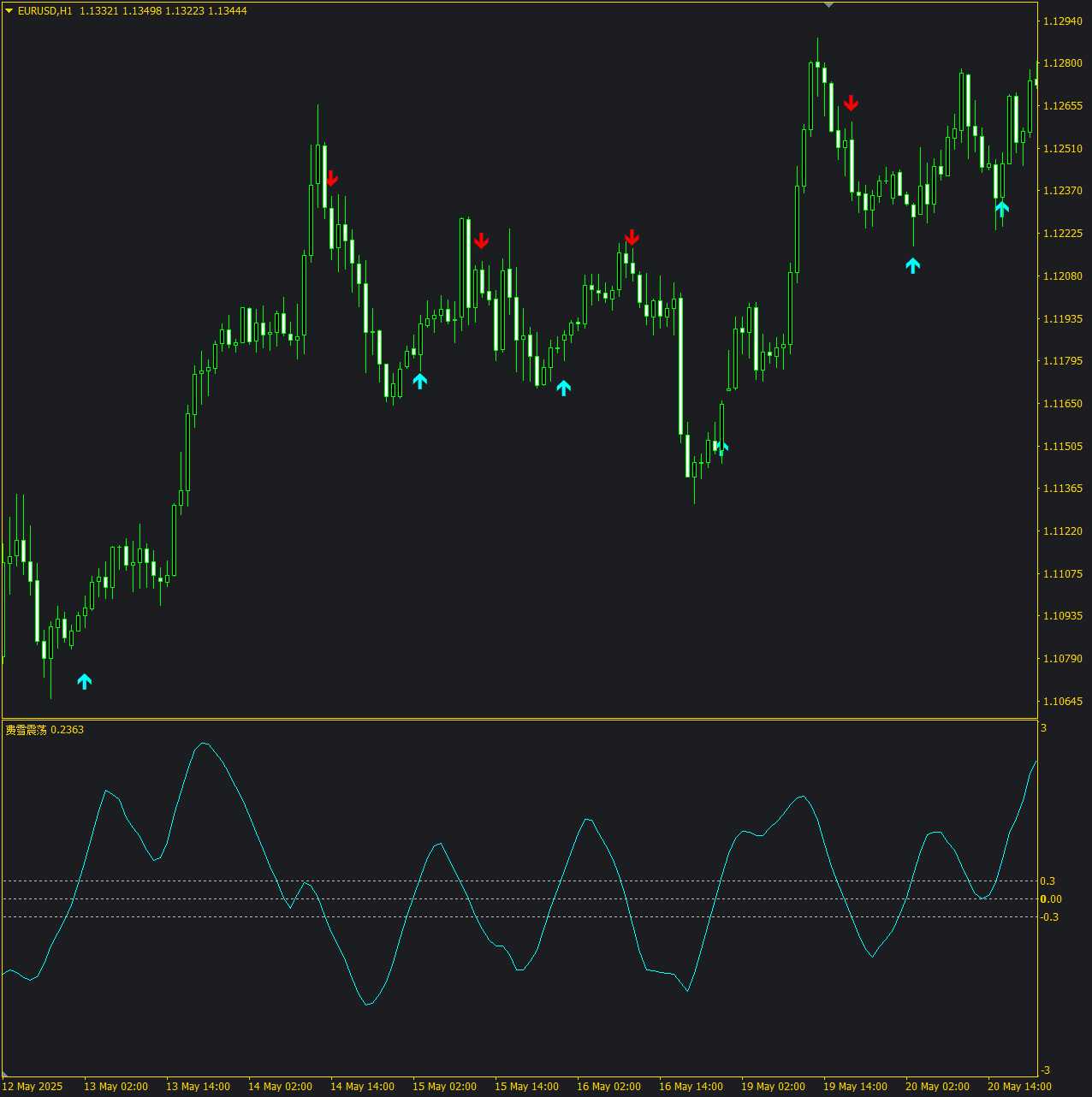Click the 1.10935 price scale label
The height and width of the screenshot is (1097, 1092).
[1061, 616]
